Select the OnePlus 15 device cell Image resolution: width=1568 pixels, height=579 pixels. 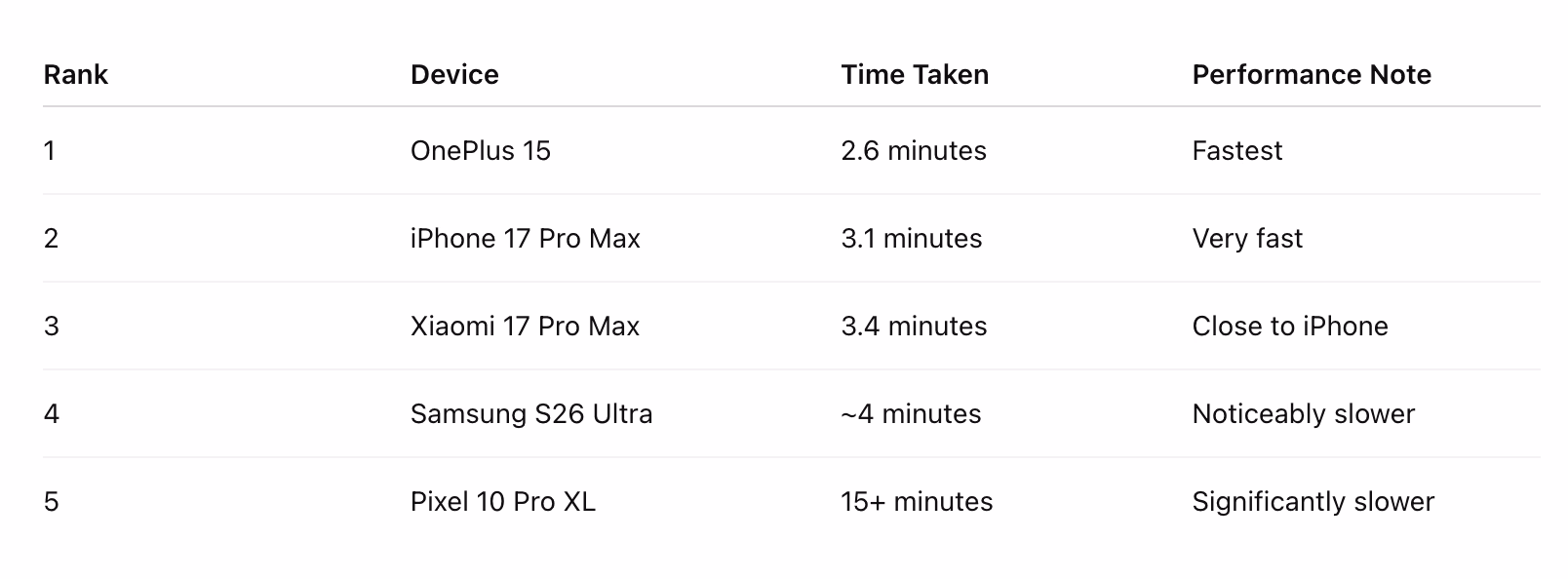click(x=481, y=151)
